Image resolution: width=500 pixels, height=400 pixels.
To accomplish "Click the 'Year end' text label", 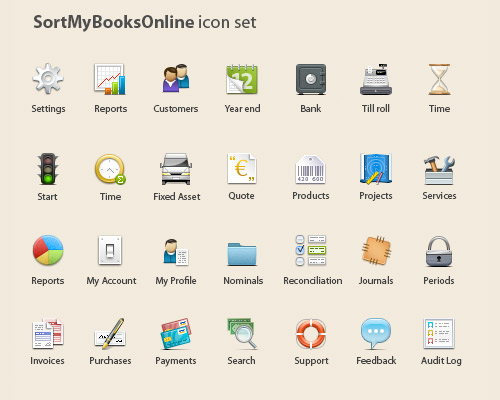I will pos(242,109).
